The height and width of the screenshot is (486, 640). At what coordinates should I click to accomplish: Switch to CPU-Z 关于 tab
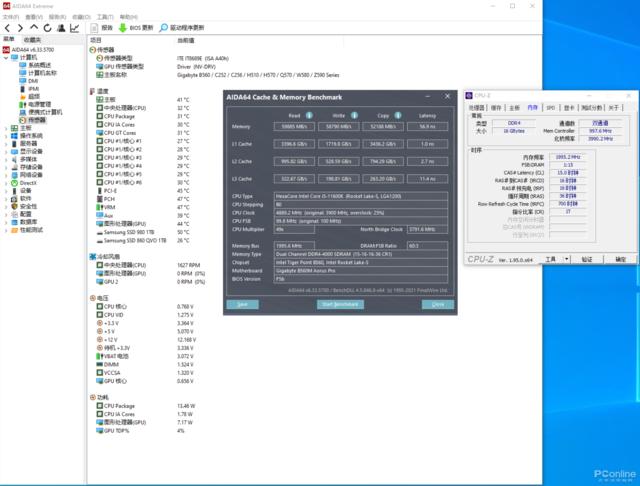point(613,108)
